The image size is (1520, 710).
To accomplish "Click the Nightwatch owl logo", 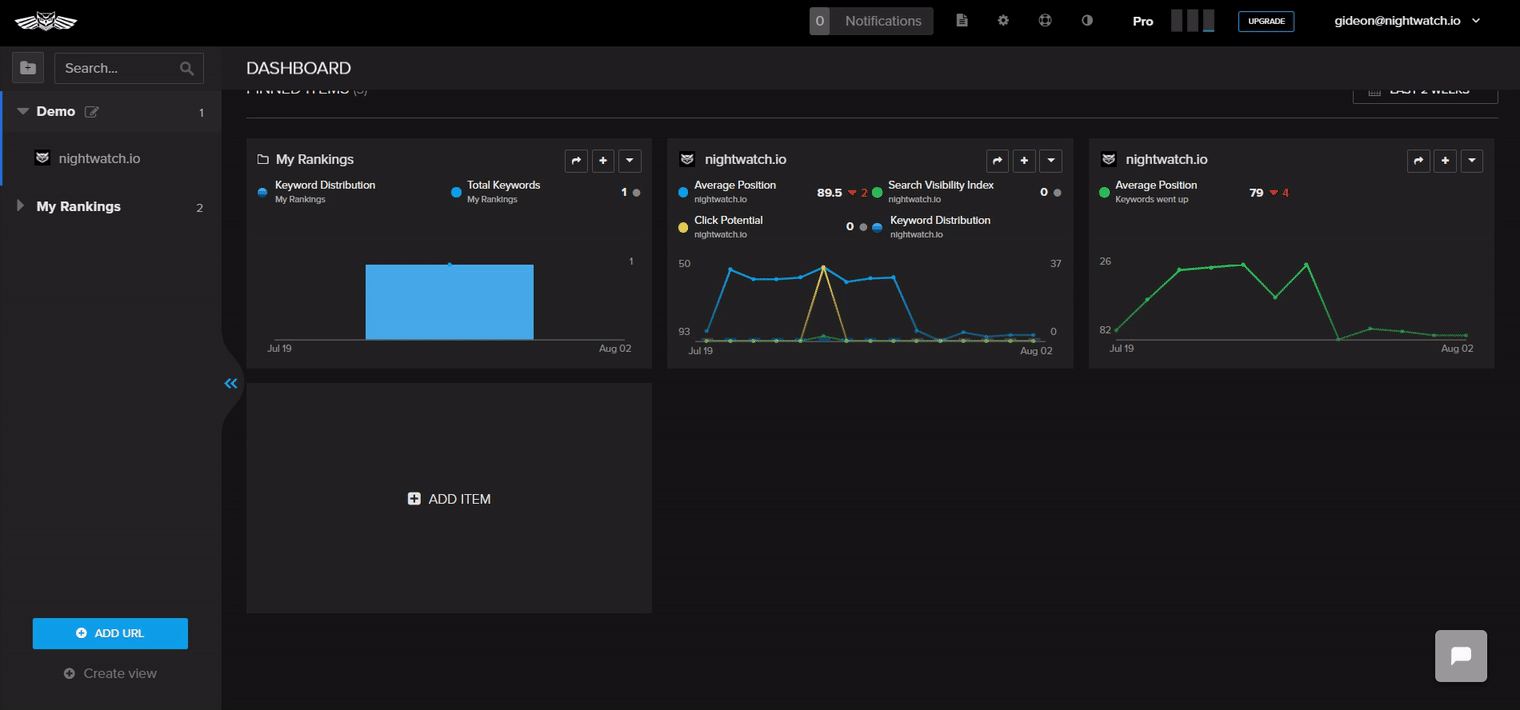I will tap(46, 21).
